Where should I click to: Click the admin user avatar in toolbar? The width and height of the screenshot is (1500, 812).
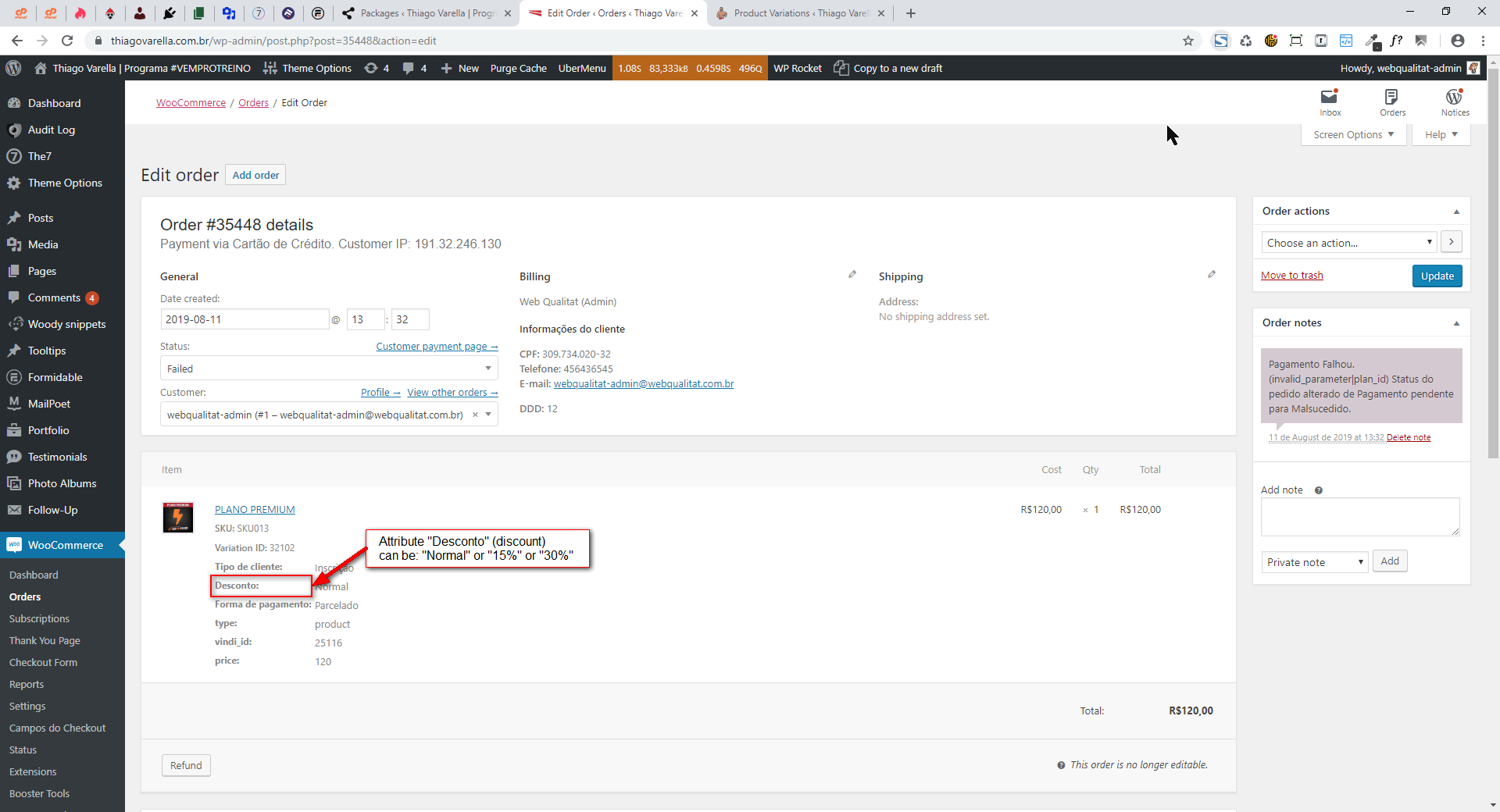pyautogui.click(x=1473, y=68)
